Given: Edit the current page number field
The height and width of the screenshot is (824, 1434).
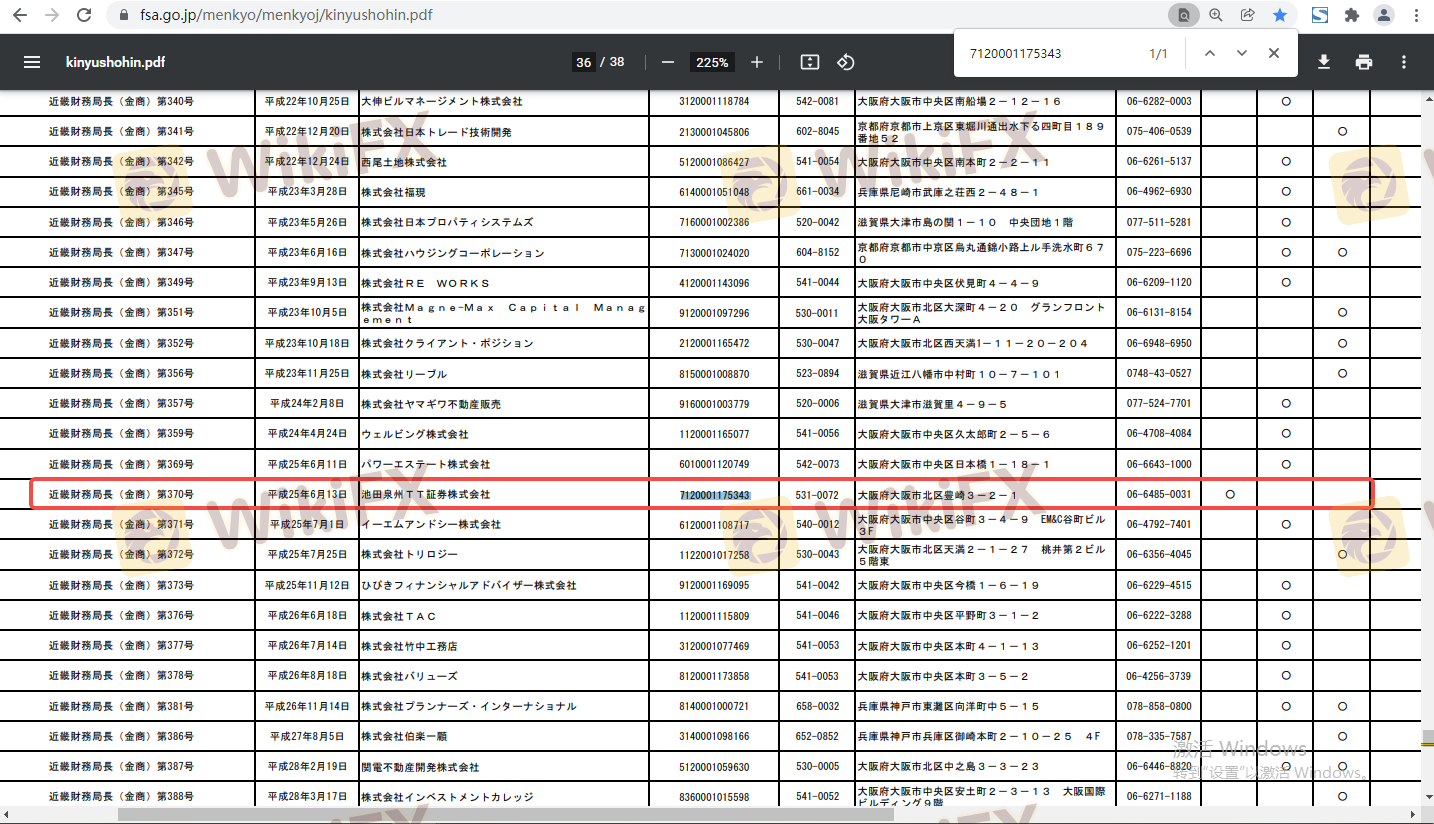Looking at the screenshot, I should [x=583, y=62].
